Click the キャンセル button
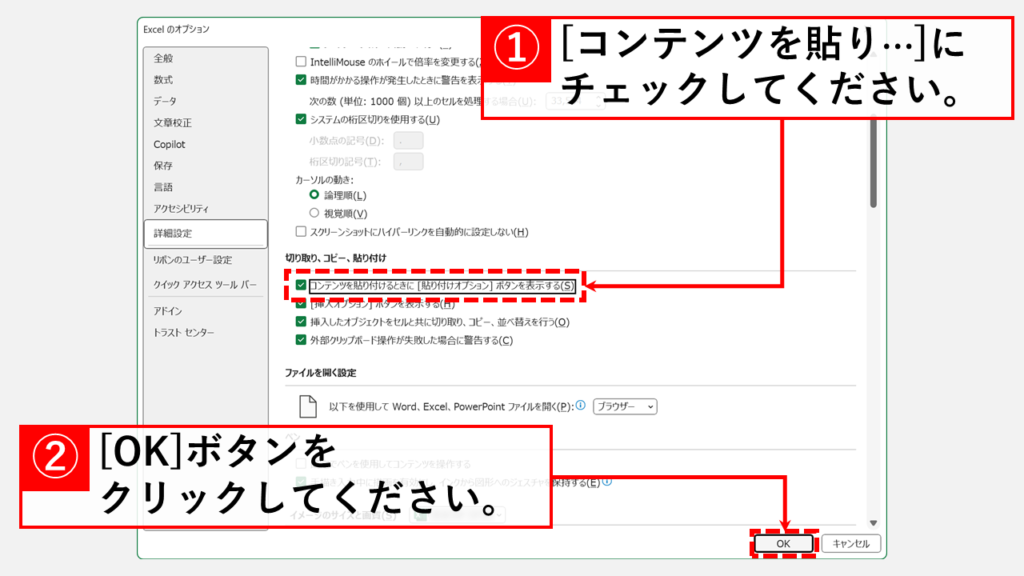 [x=851, y=543]
